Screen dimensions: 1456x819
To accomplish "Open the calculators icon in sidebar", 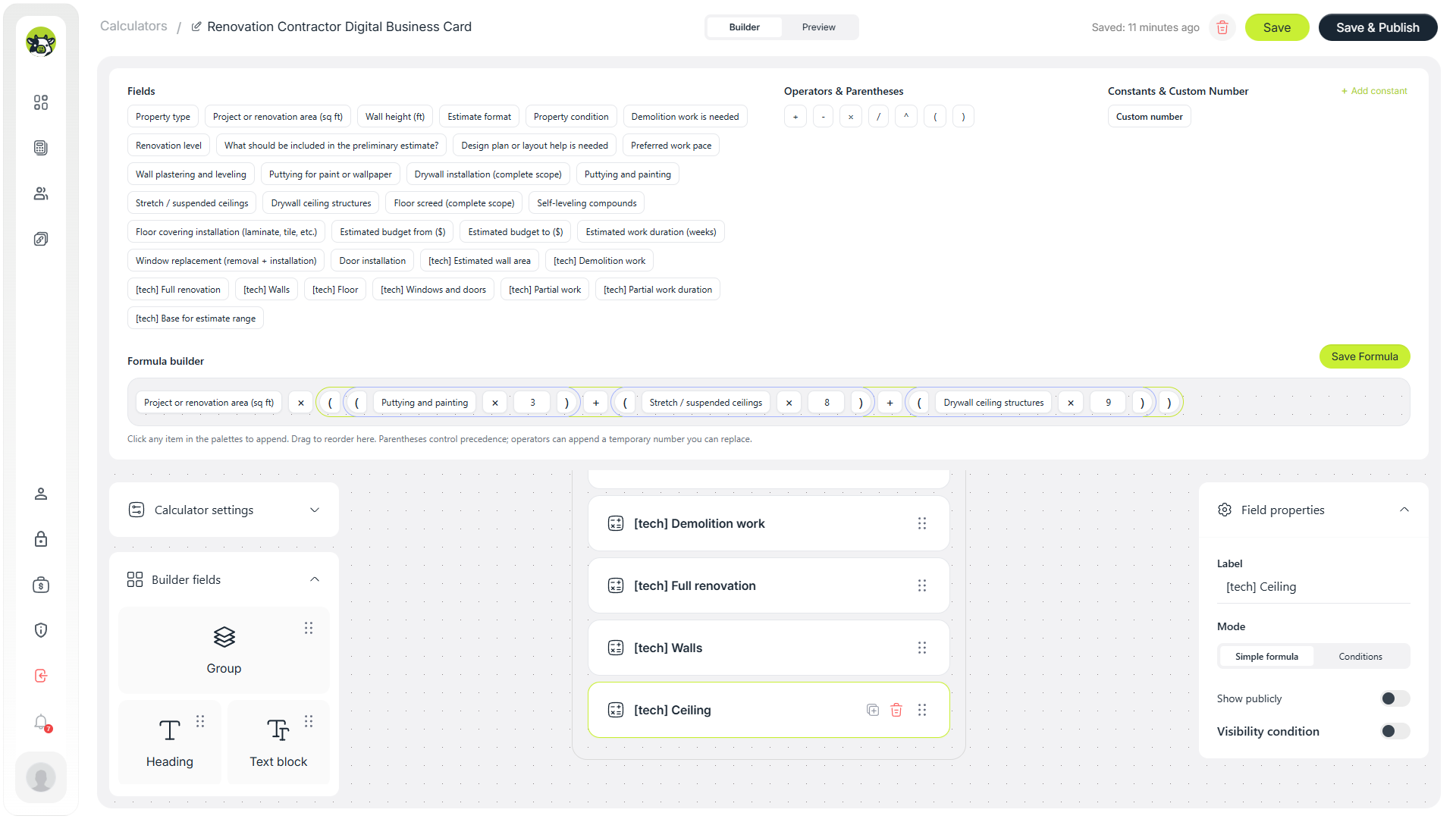I will 41,148.
